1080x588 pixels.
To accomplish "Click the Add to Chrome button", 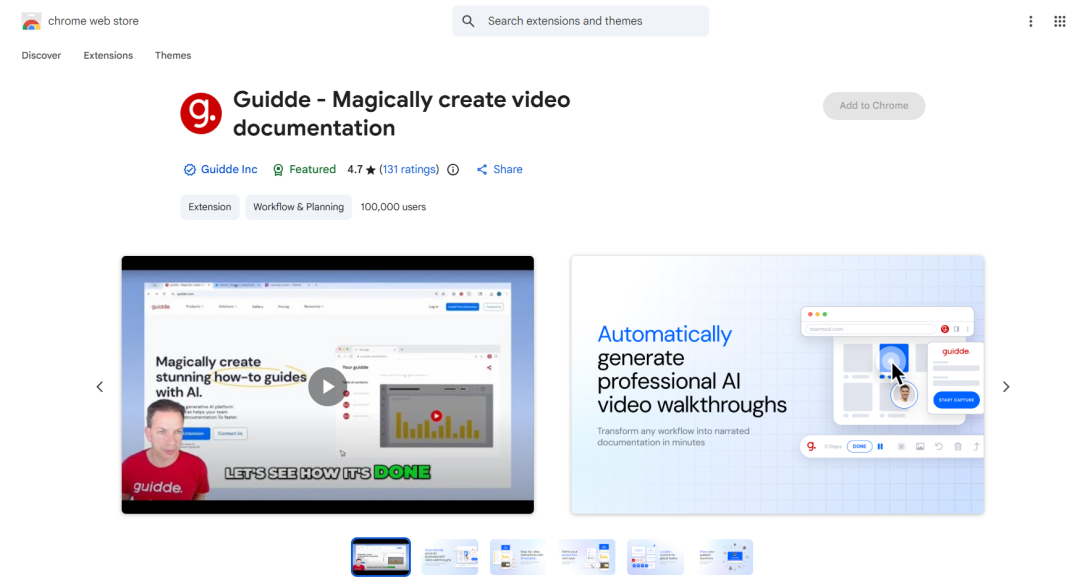I will pyautogui.click(x=873, y=106).
